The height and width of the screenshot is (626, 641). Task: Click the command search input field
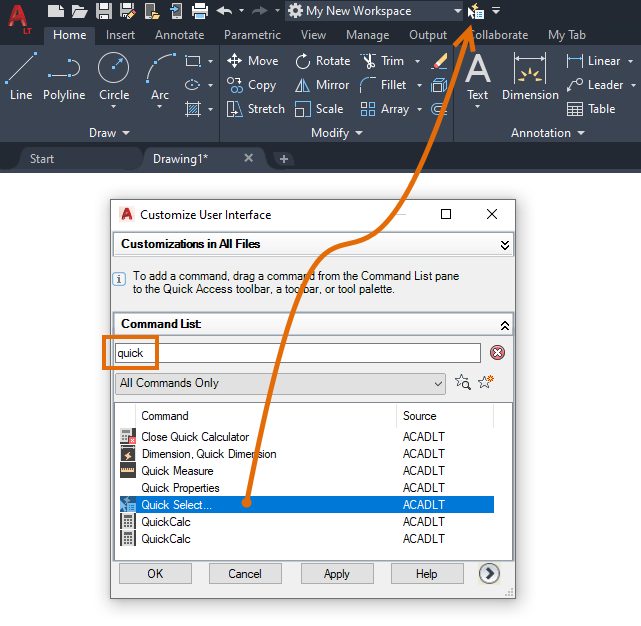pyautogui.click(x=298, y=353)
